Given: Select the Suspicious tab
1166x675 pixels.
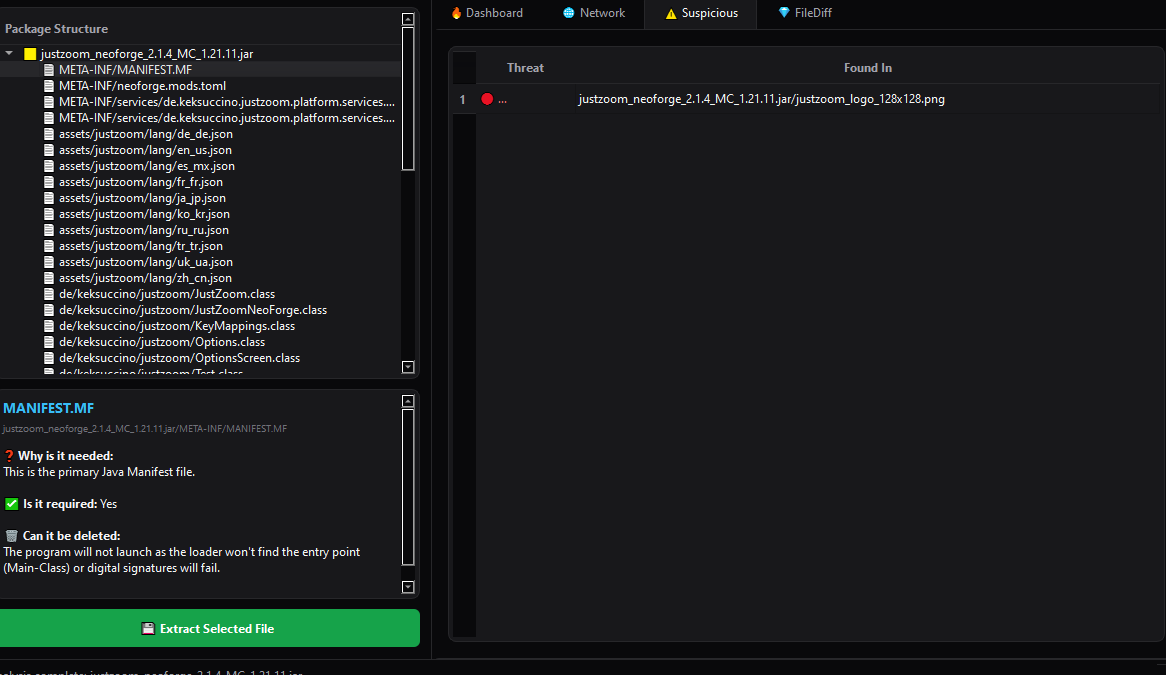Looking at the screenshot, I should click(700, 13).
